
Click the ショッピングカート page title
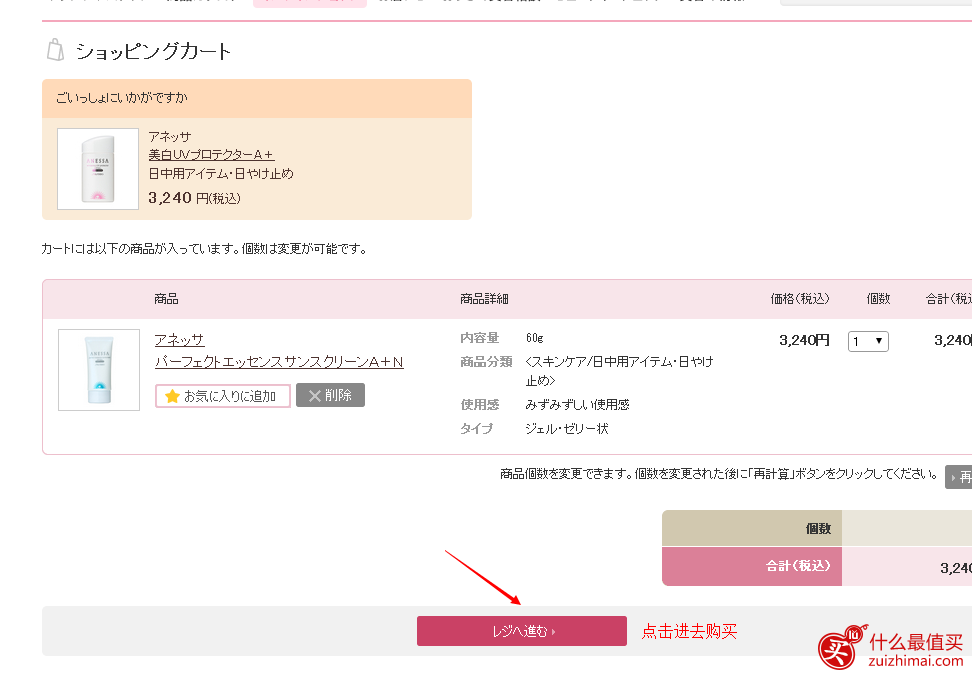point(153,51)
